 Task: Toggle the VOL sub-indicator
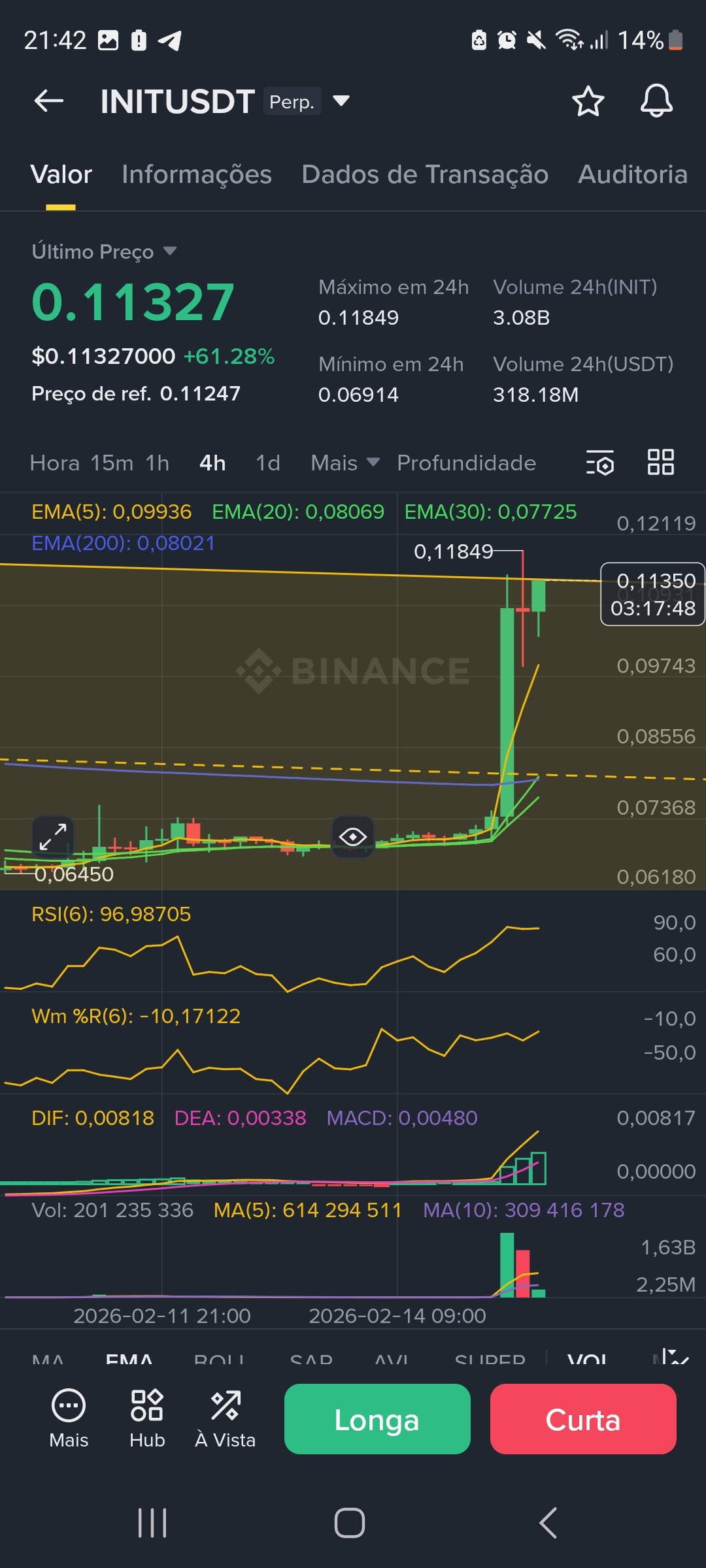click(587, 1360)
